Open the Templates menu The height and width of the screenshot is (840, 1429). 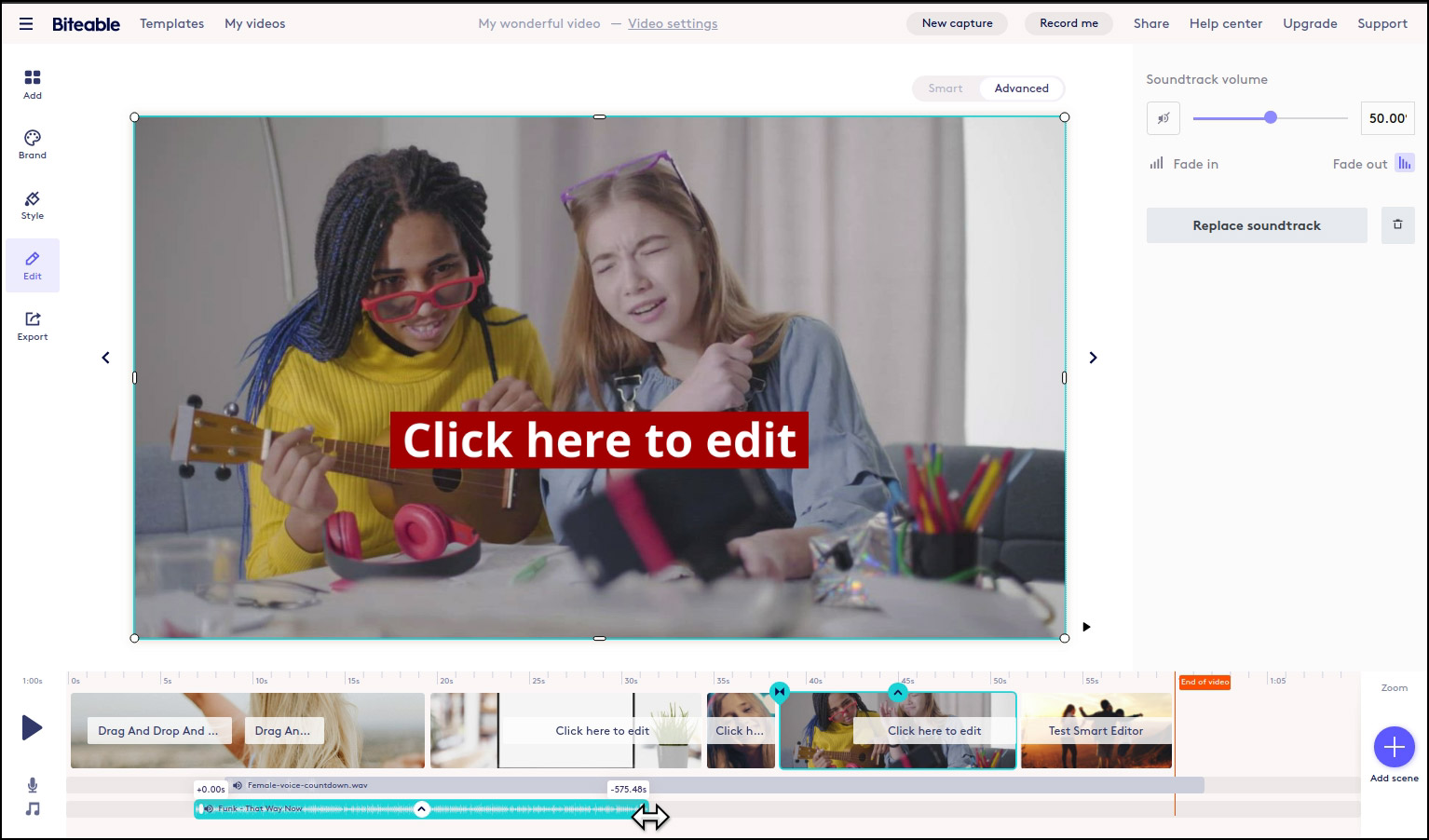pos(171,23)
